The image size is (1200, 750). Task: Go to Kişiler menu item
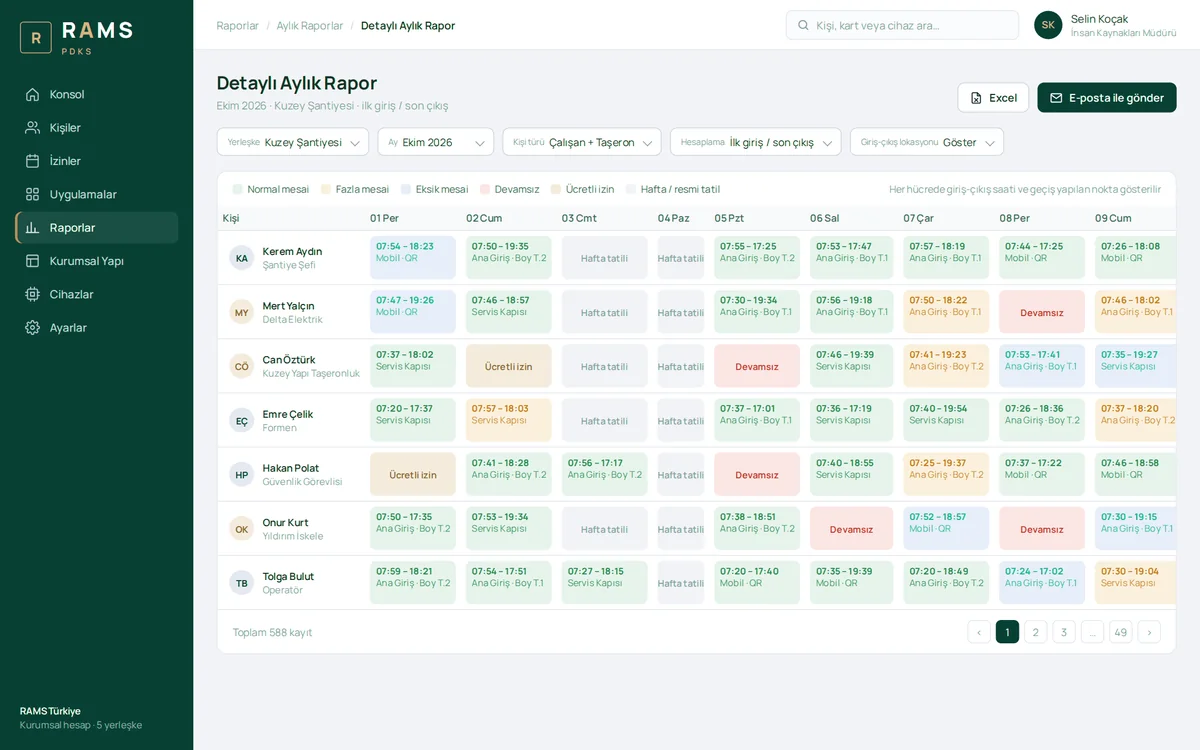click(x=97, y=127)
